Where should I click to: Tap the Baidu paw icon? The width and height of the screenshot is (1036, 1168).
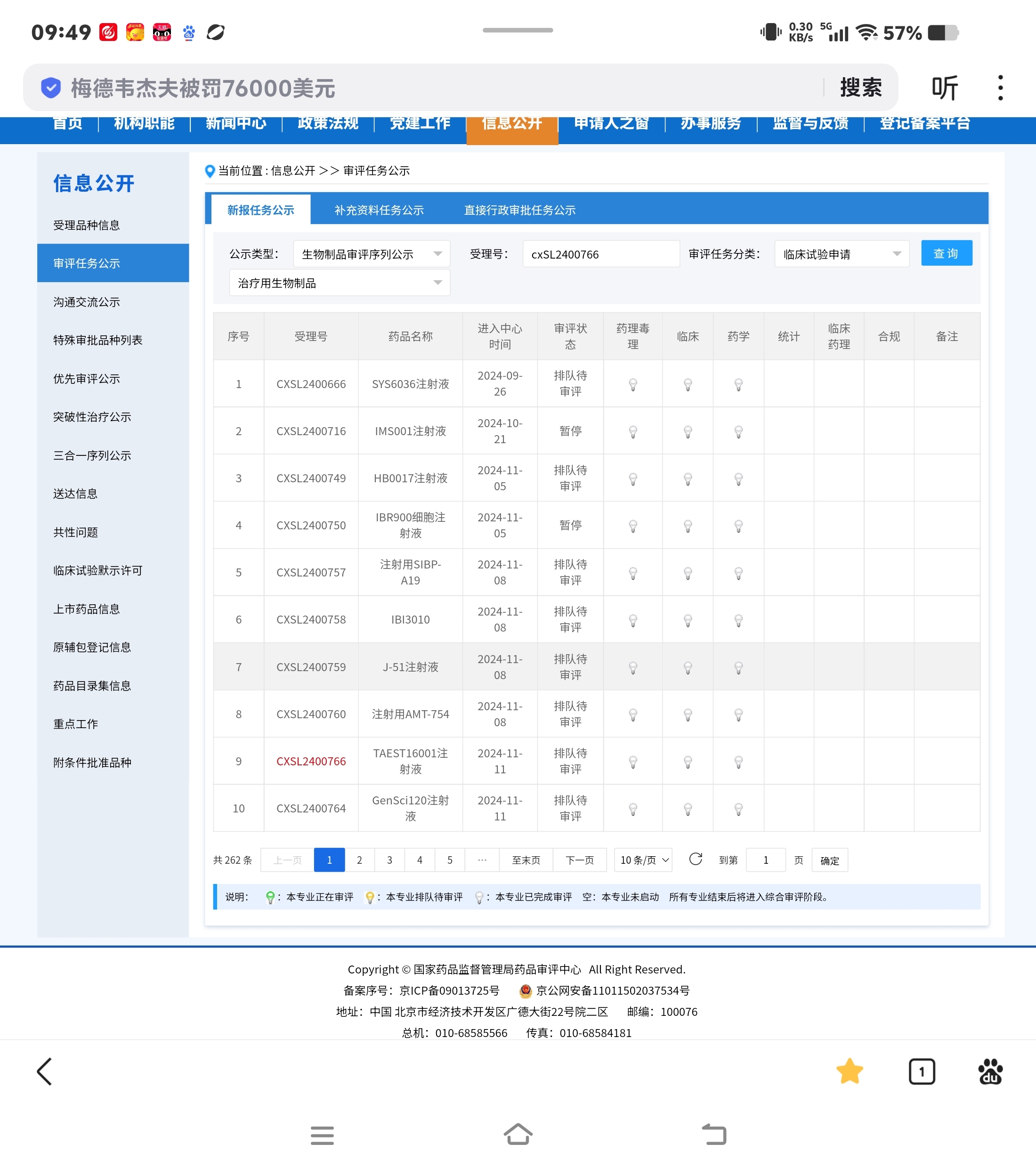pyautogui.click(x=990, y=1071)
